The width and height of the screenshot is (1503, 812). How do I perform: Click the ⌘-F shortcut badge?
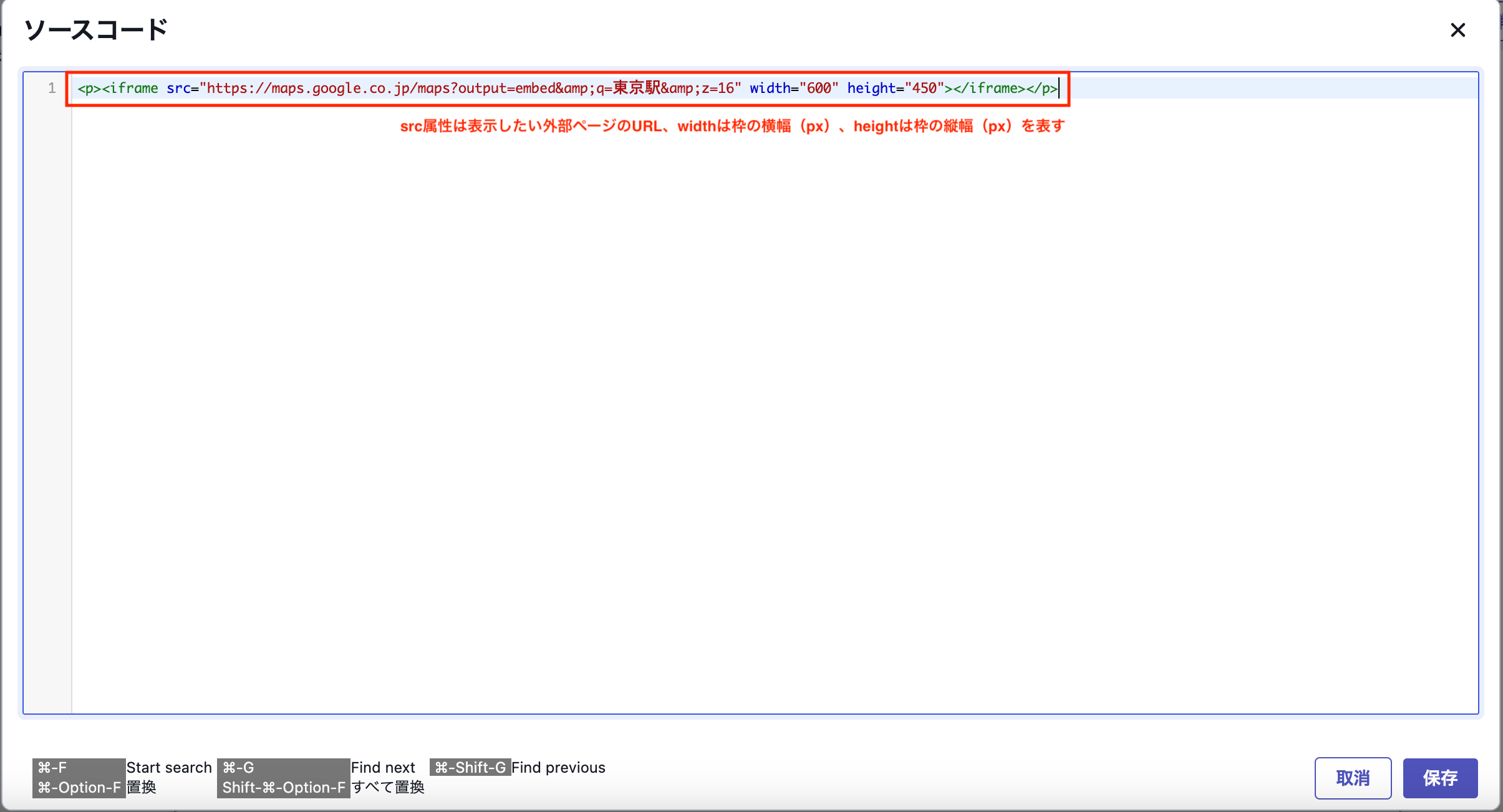pyautogui.click(x=53, y=768)
